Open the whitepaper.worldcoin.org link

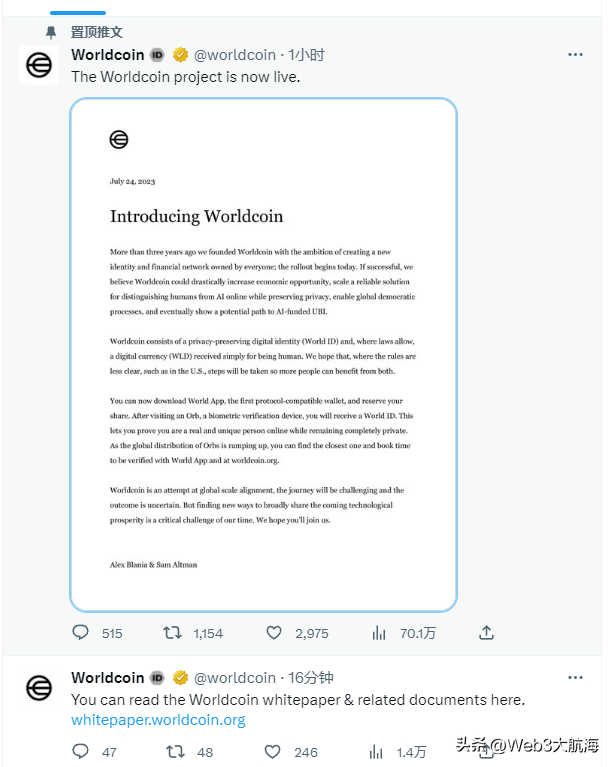pyautogui.click(x=158, y=720)
